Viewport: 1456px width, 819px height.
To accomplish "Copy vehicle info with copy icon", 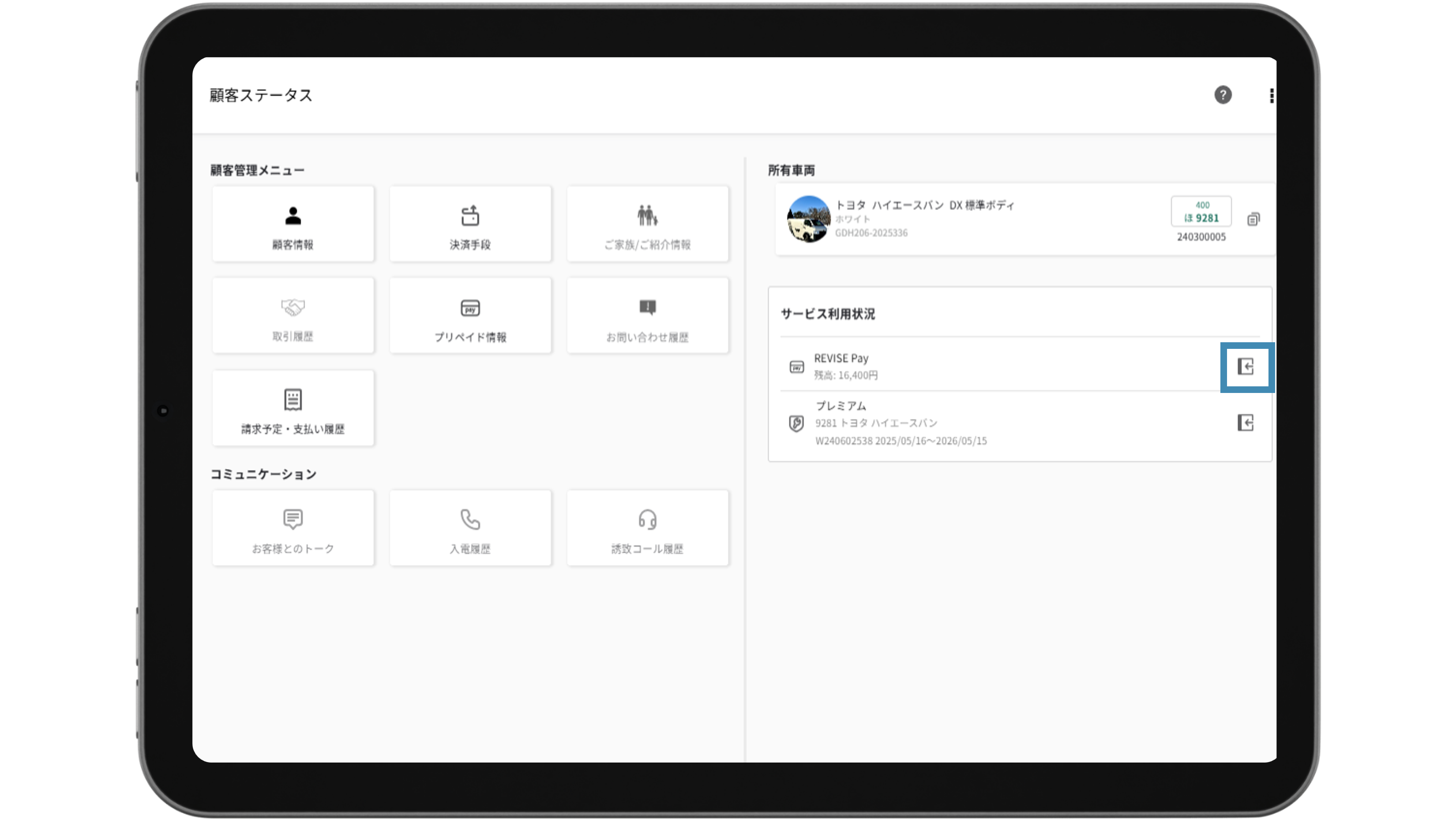I will [1253, 219].
